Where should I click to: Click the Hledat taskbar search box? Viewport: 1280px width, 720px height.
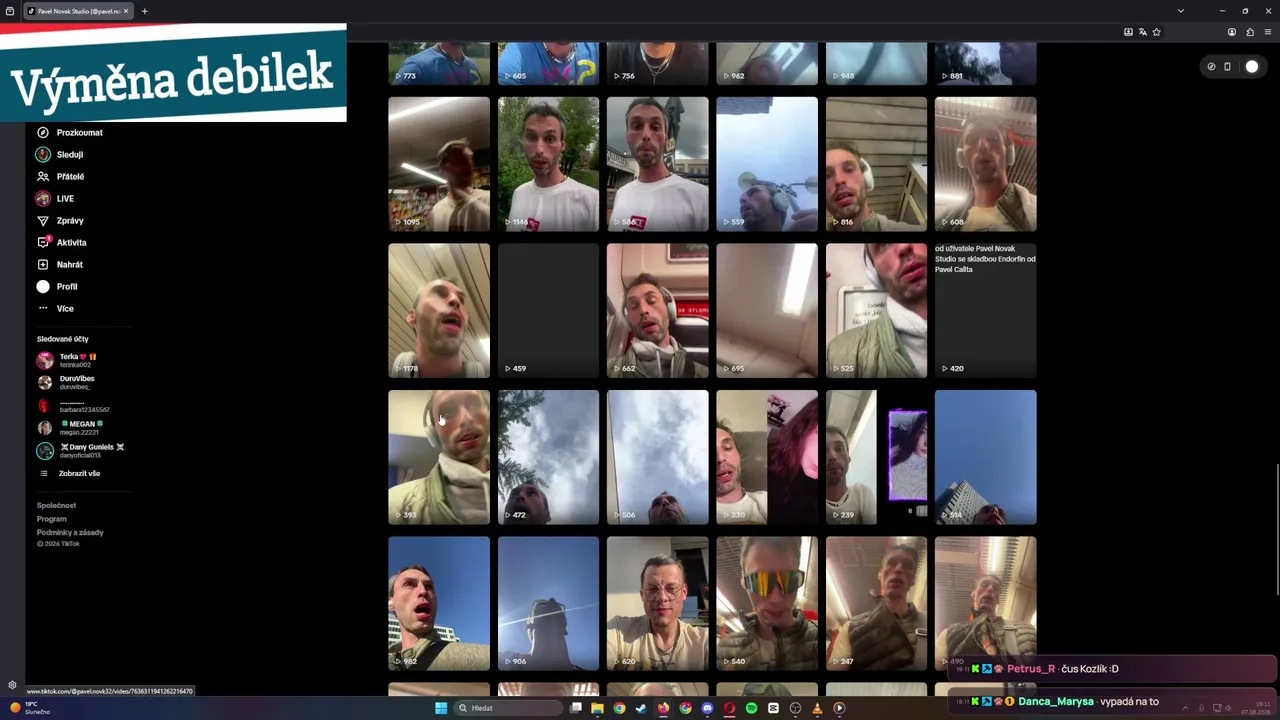(508, 708)
